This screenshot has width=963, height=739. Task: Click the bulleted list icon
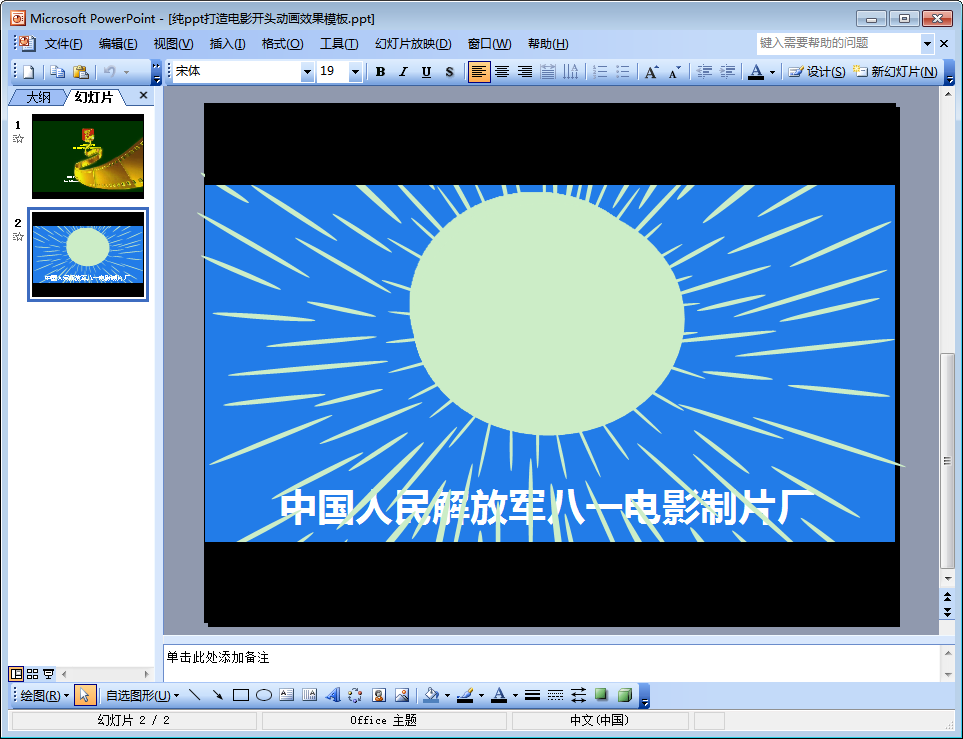click(623, 72)
